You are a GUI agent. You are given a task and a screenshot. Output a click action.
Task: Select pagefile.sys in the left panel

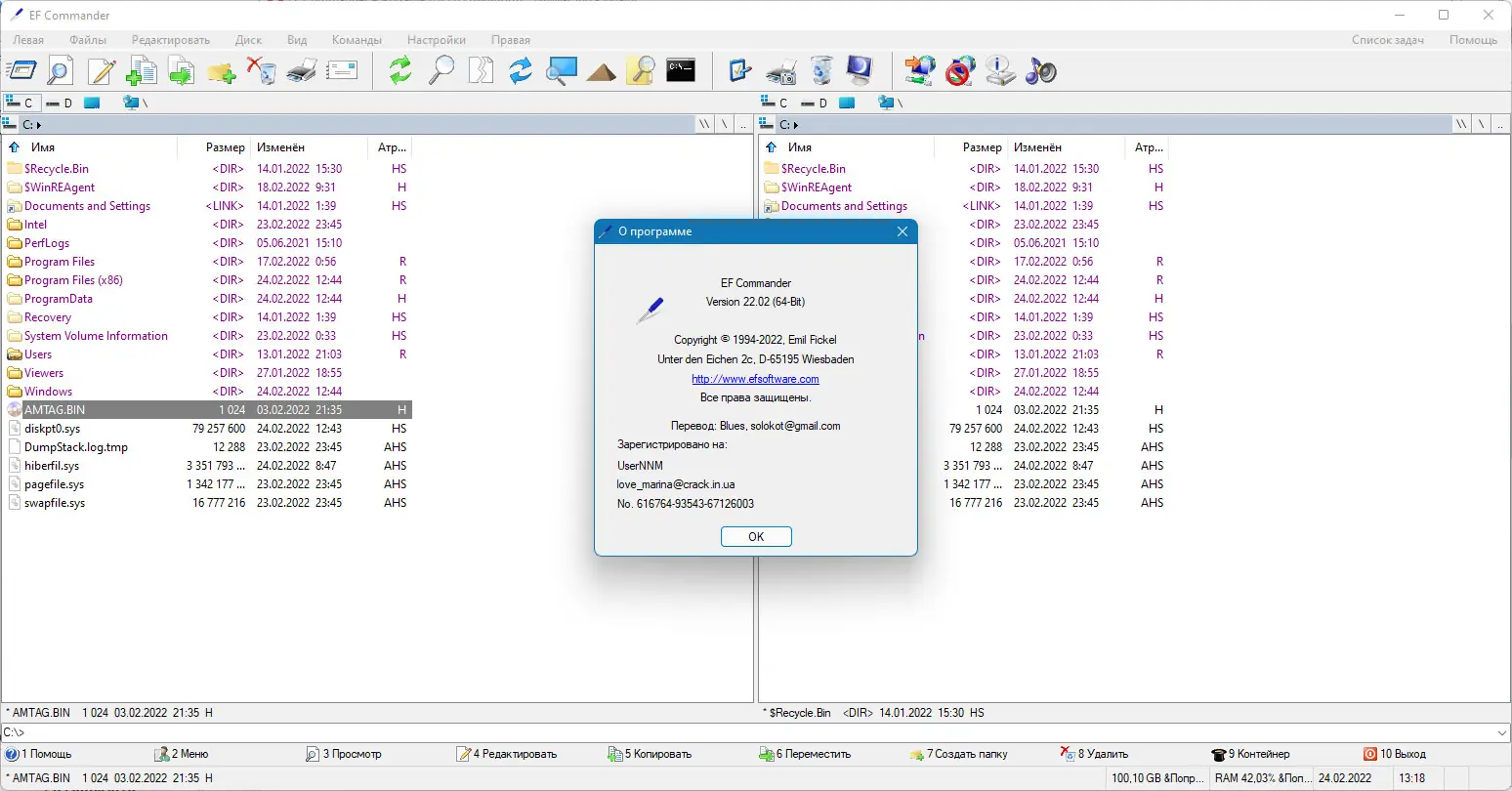[x=54, y=484]
